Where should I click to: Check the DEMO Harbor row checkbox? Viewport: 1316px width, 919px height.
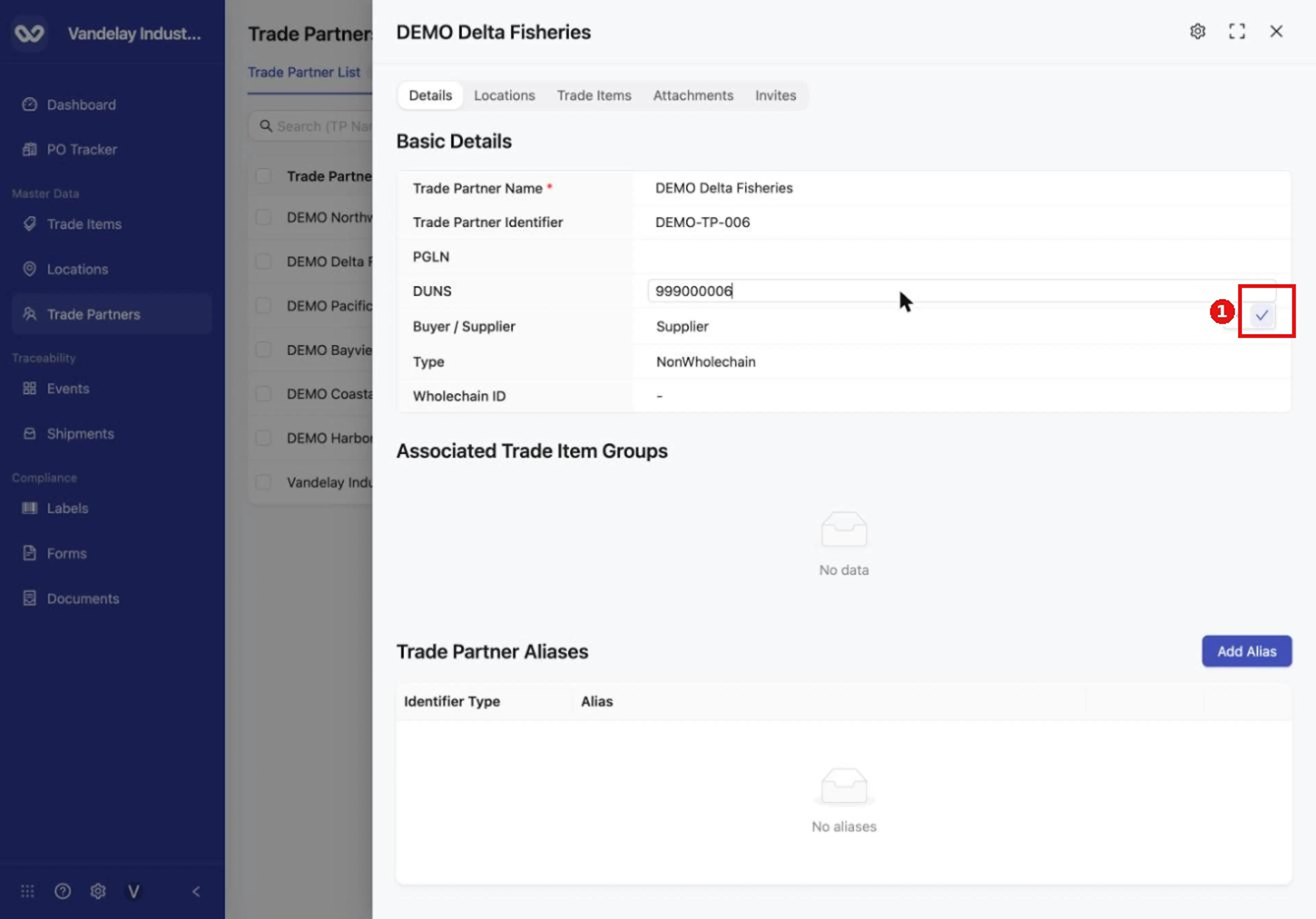click(x=263, y=438)
